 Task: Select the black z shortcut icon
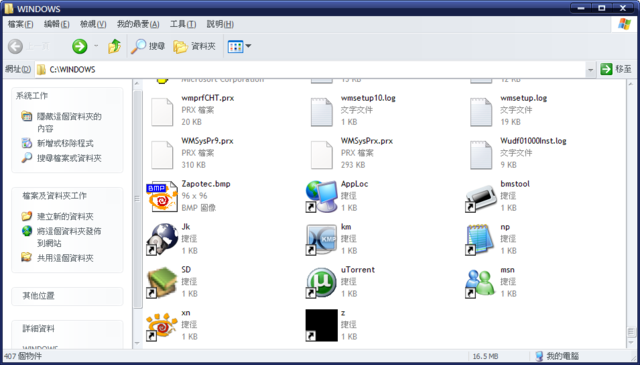pyautogui.click(x=322, y=325)
